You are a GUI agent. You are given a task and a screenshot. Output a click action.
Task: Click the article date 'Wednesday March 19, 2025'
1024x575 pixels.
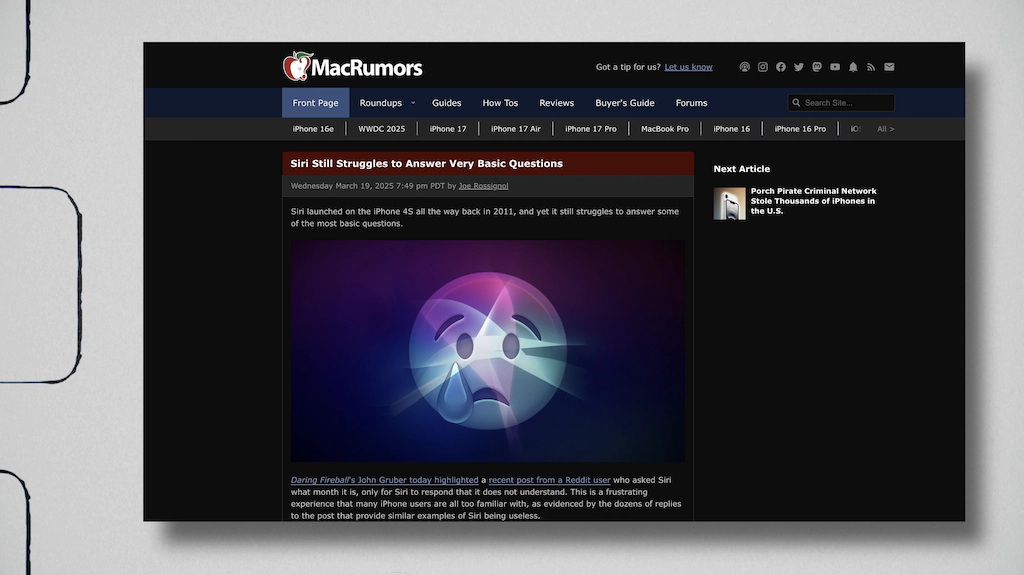pyautogui.click(x=342, y=186)
